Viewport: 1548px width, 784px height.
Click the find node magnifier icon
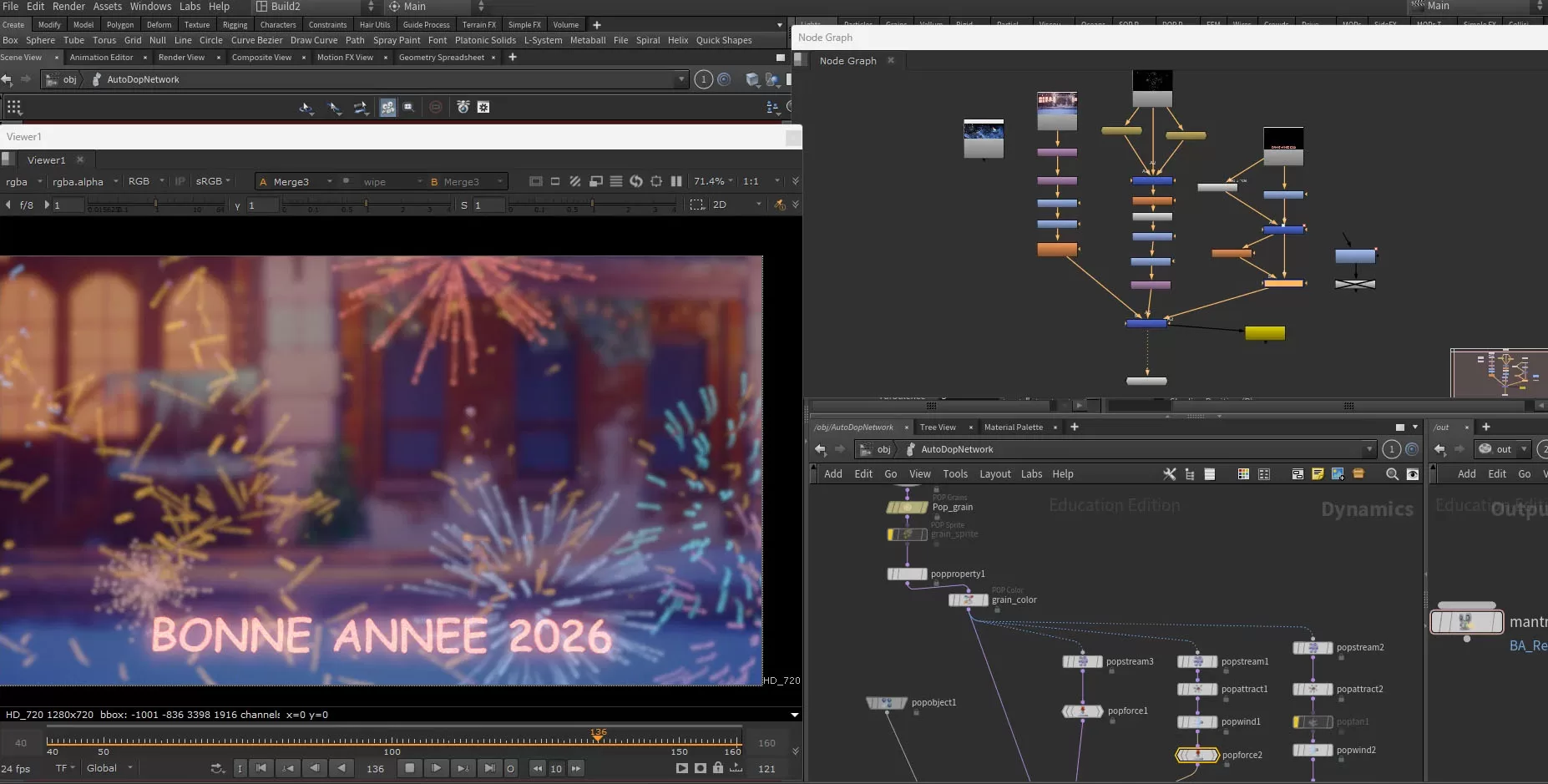(x=1392, y=474)
